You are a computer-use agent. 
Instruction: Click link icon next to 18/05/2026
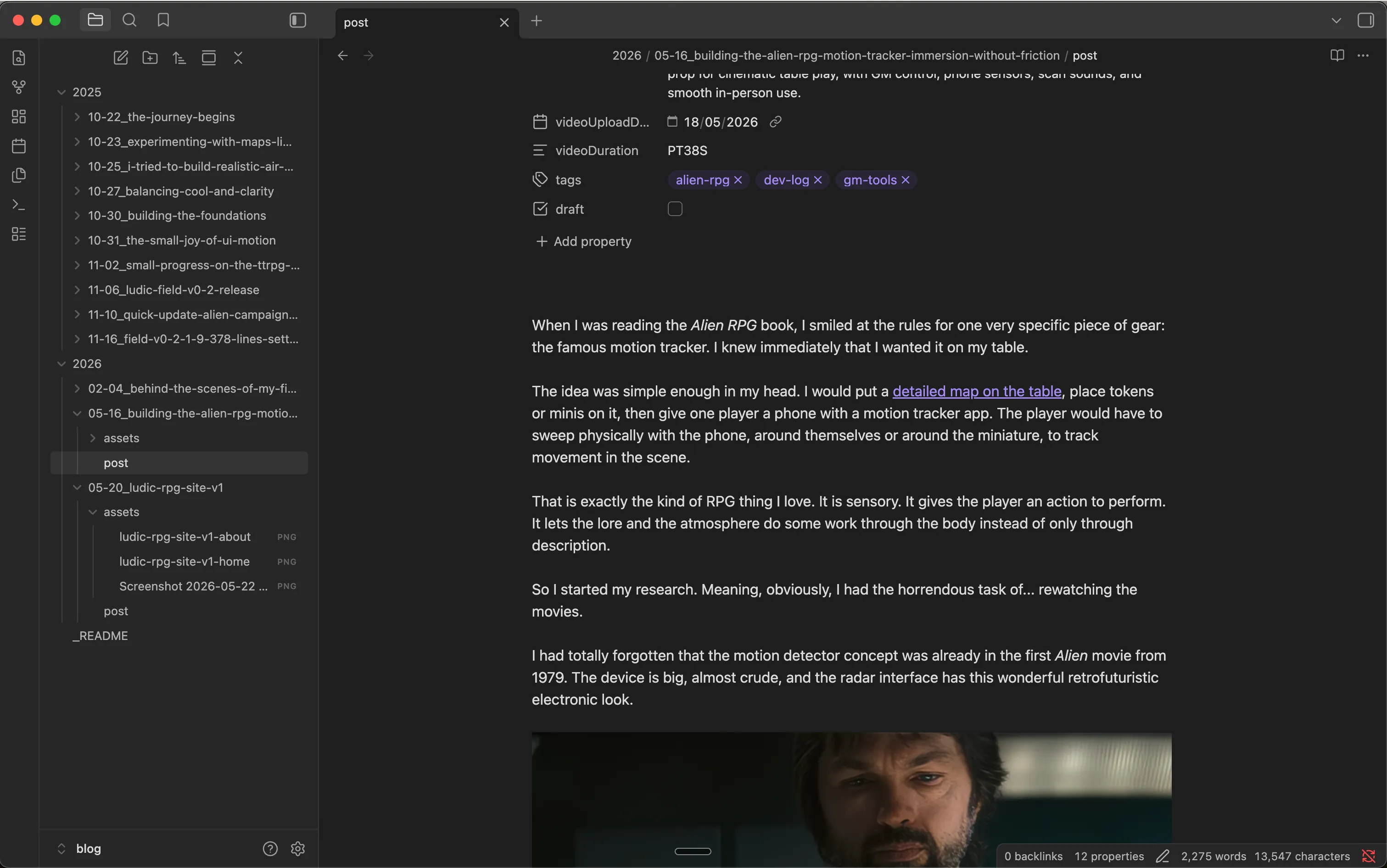click(x=775, y=122)
